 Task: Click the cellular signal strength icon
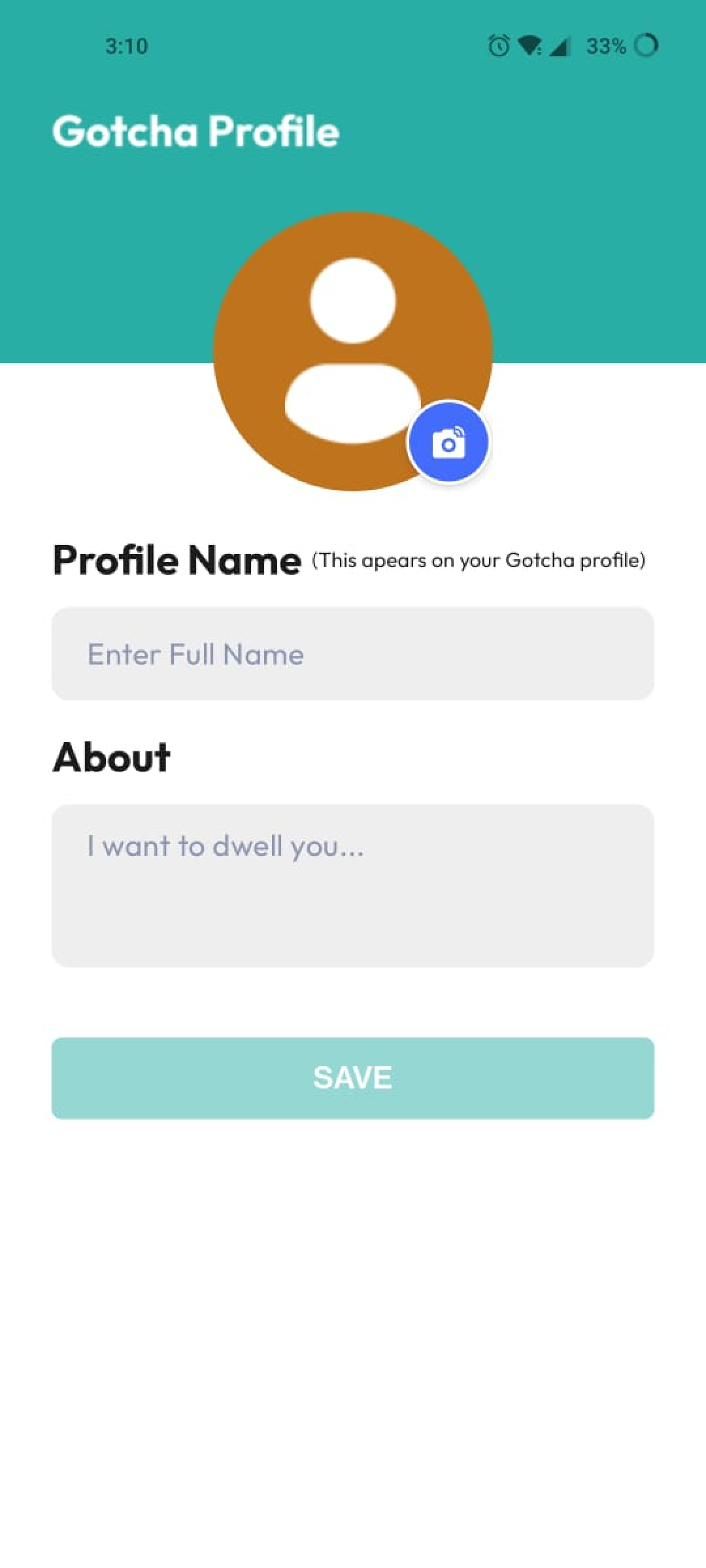click(560, 46)
